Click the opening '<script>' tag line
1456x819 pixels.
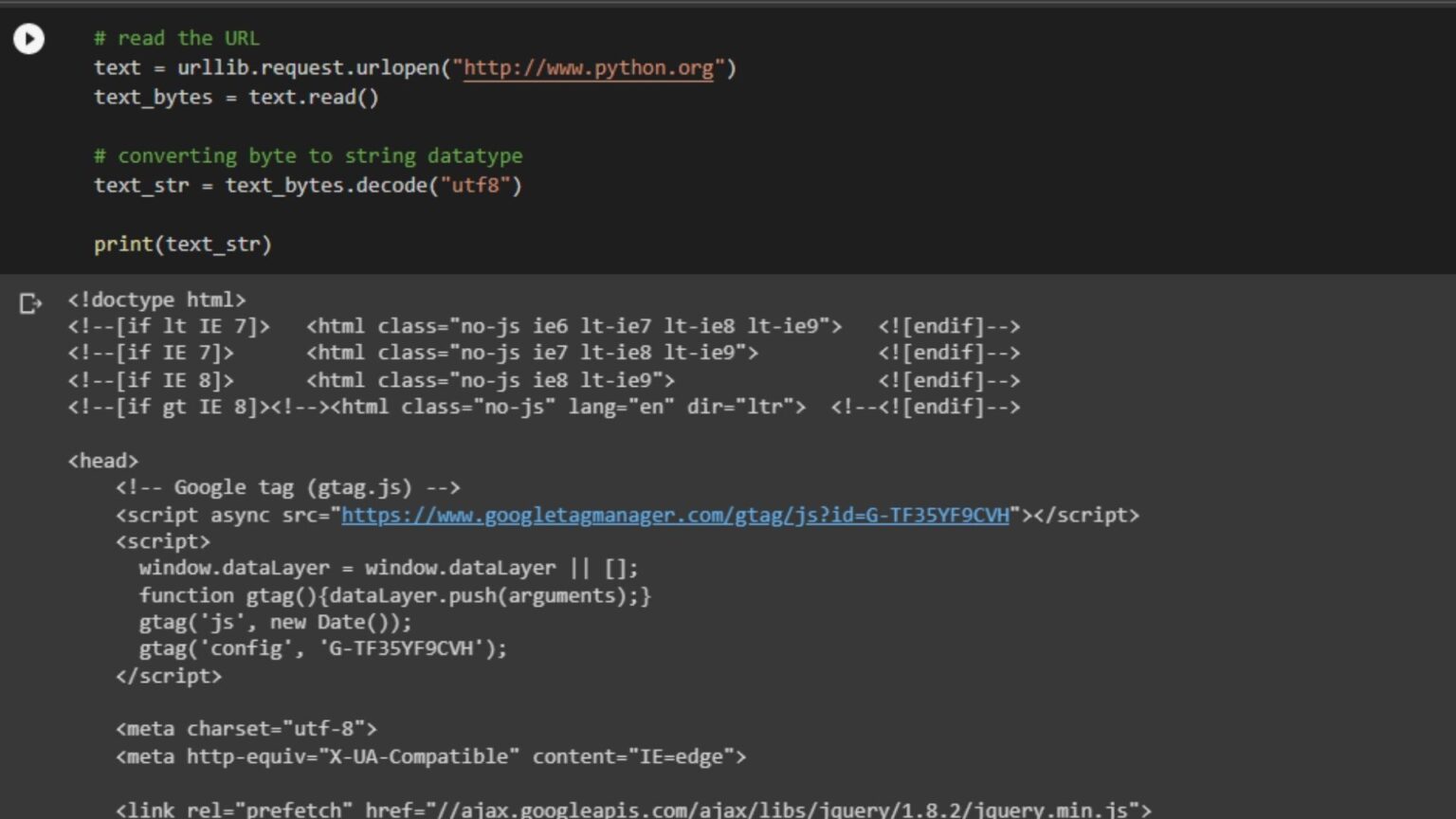(x=163, y=542)
